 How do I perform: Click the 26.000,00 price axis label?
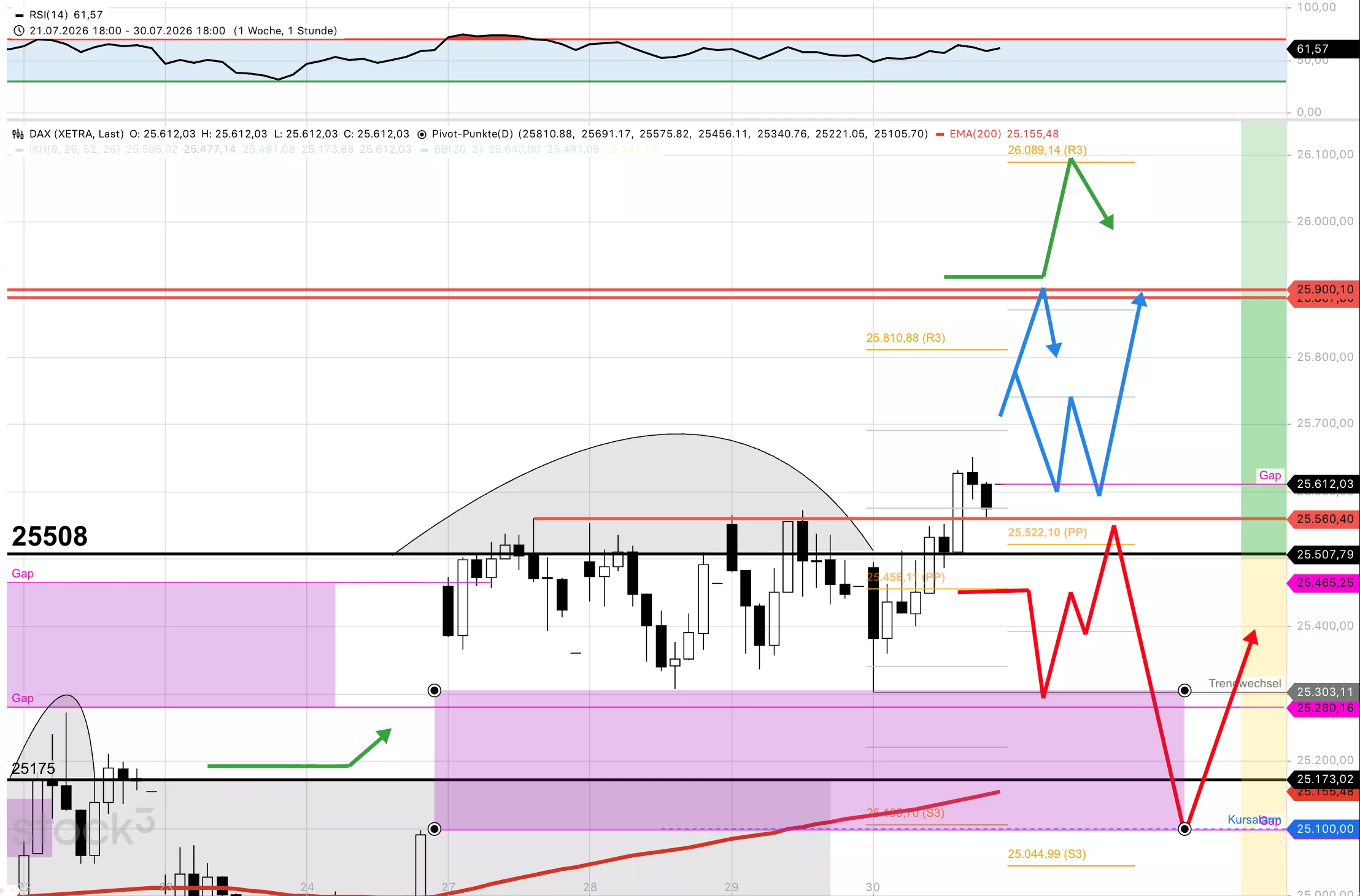coord(1325,221)
